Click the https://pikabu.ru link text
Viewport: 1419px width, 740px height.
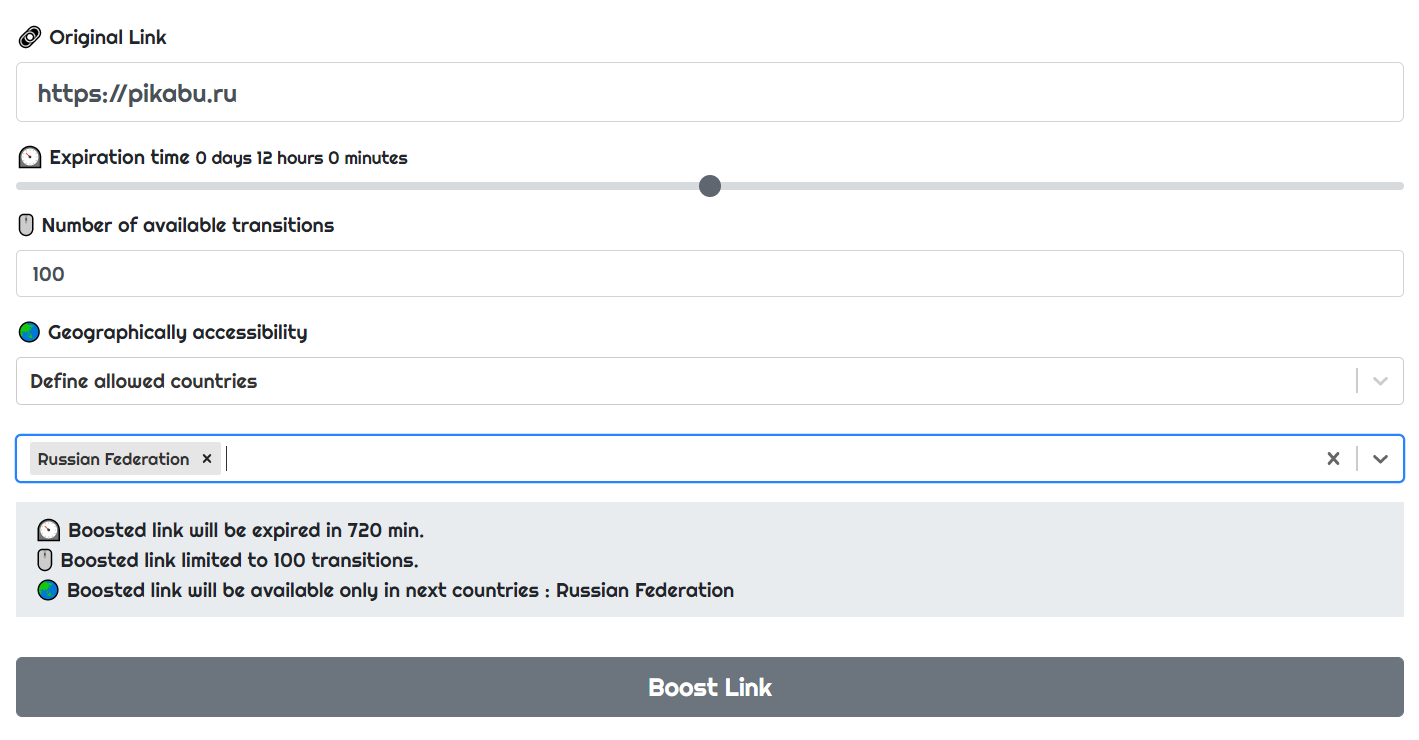tap(137, 92)
